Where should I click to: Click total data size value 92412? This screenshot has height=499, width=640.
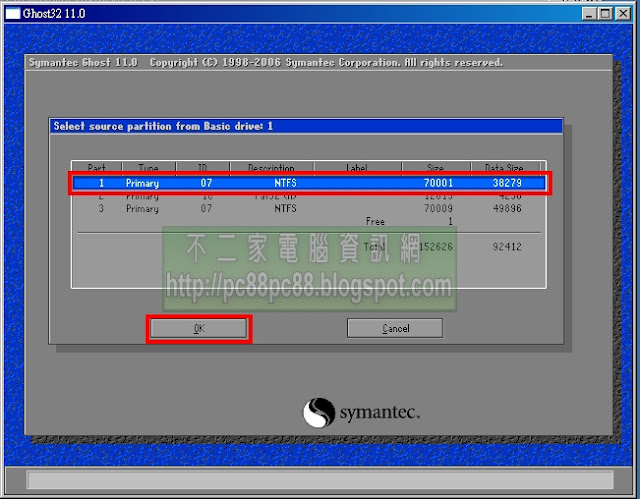(x=507, y=247)
